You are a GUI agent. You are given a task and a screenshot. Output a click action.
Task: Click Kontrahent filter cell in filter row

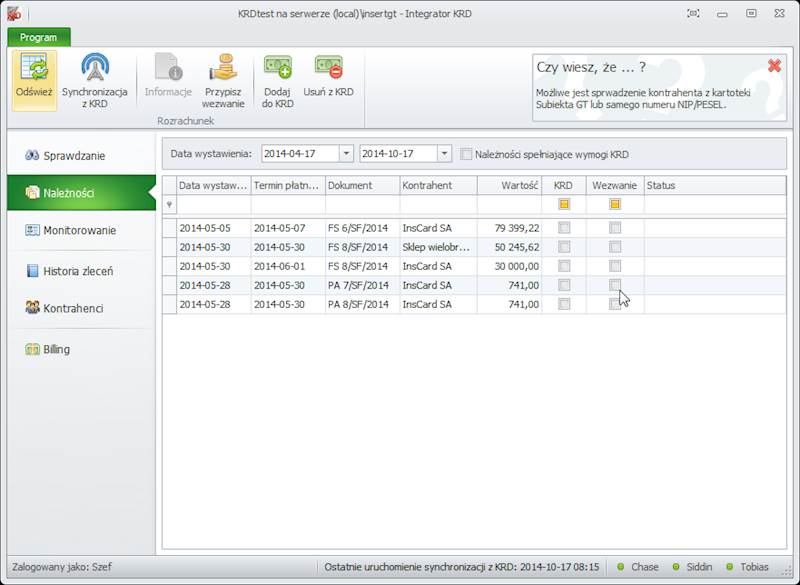(x=439, y=205)
